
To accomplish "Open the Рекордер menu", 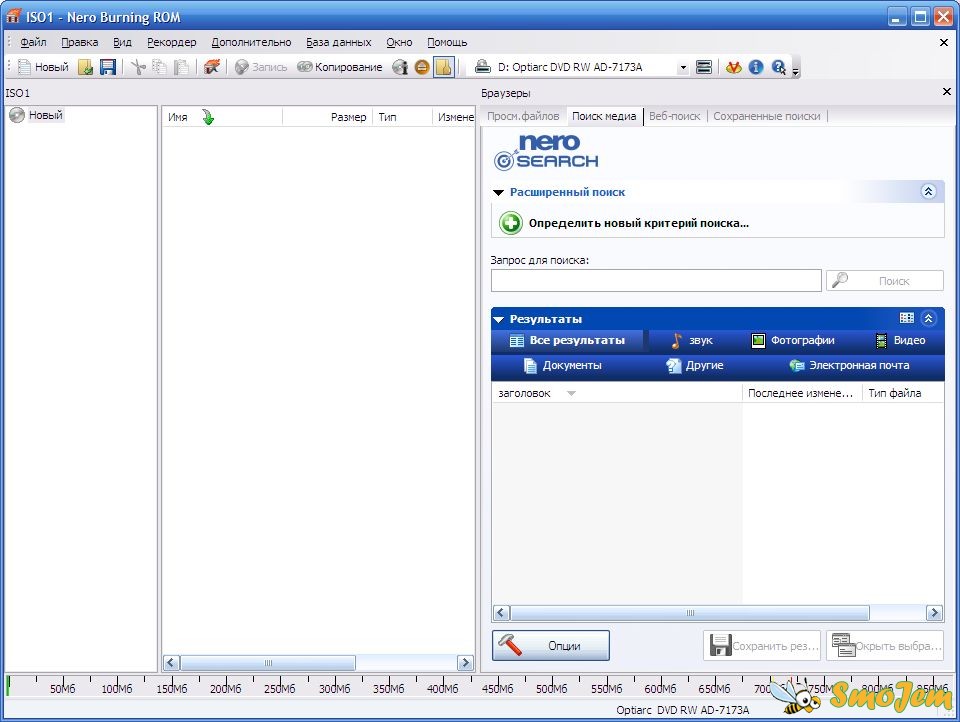I will click(x=171, y=42).
